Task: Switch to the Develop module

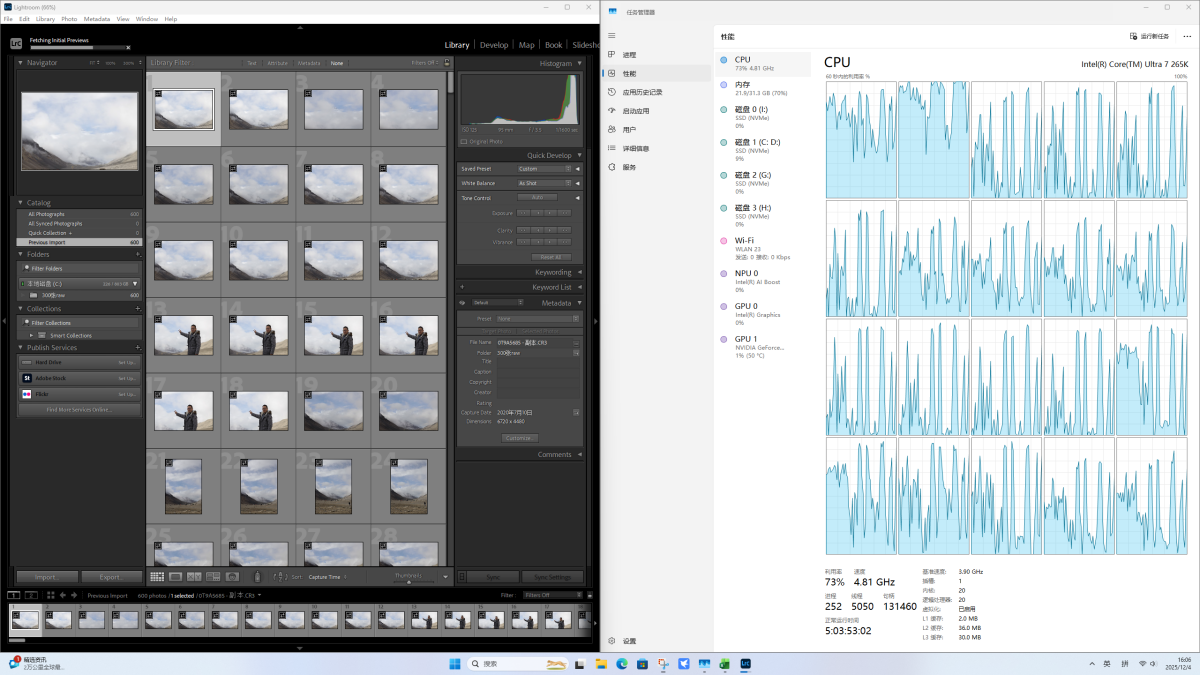Action: (x=493, y=45)
